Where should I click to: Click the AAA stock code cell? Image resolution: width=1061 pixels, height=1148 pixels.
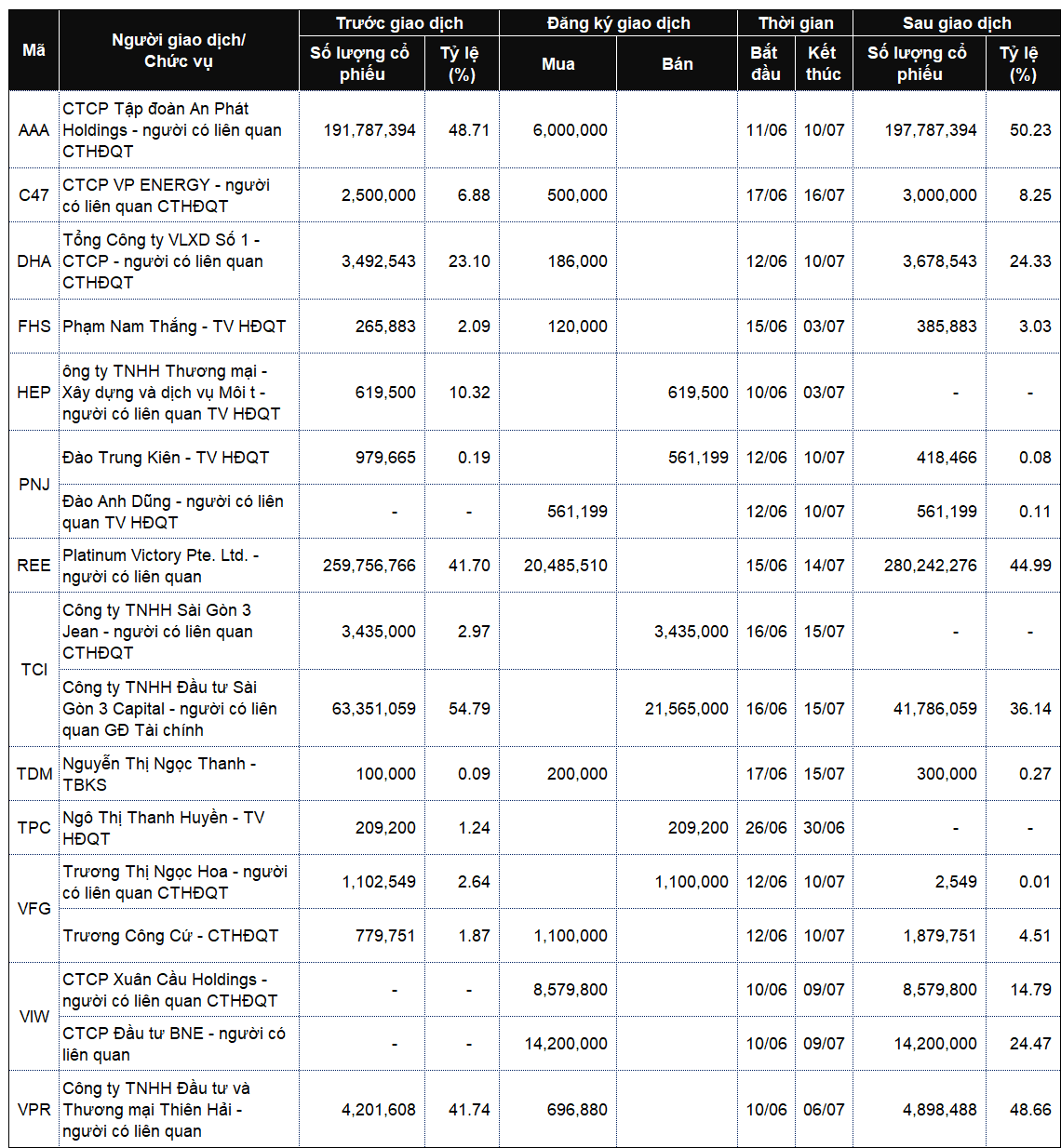34,130
